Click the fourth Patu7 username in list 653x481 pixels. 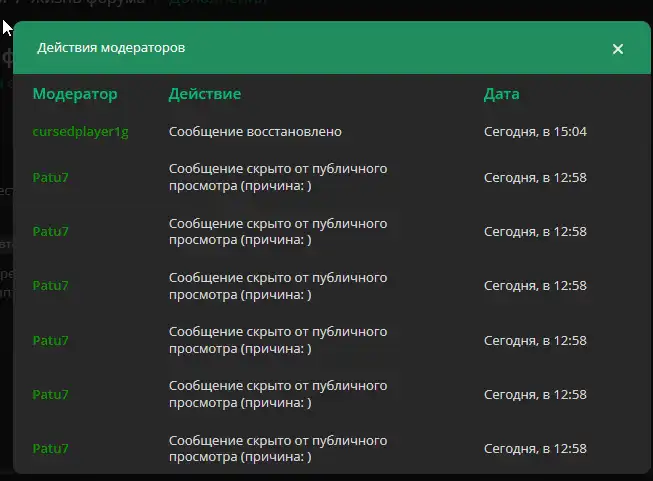coord(50,340)
